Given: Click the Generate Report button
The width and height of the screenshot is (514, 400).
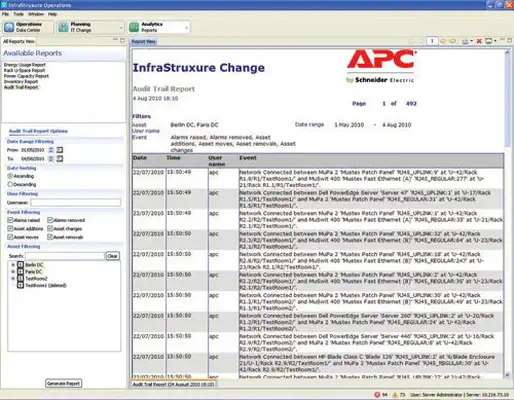Looking at the screenshot, I should click(x=63, y=383).
